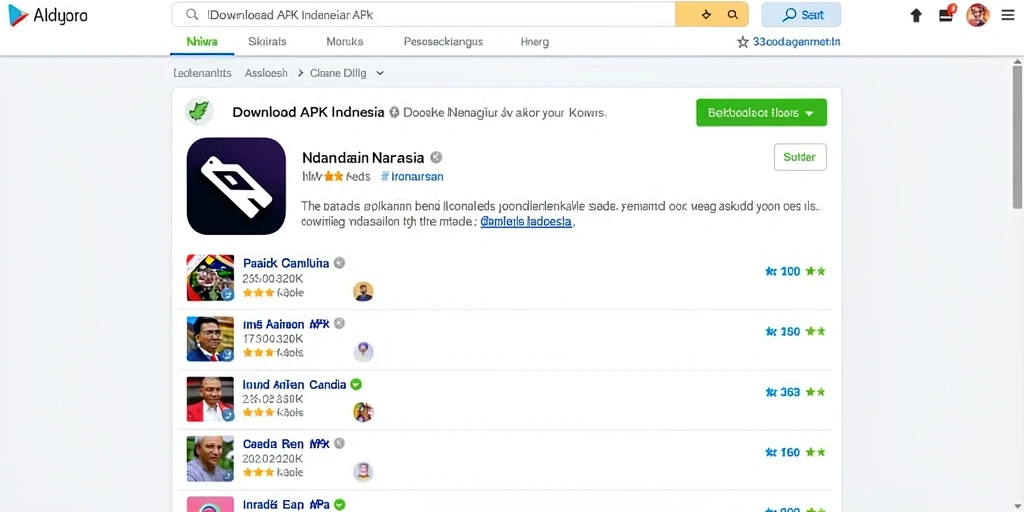The height and width of the screenshot is (512, 1024).
Task: Click the vertical scrollbar on the right
Action: 1017,137
